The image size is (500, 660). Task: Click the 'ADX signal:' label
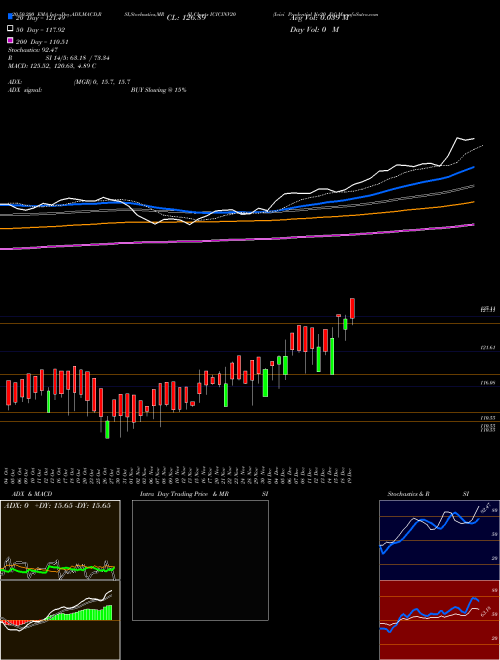(25, 90)
